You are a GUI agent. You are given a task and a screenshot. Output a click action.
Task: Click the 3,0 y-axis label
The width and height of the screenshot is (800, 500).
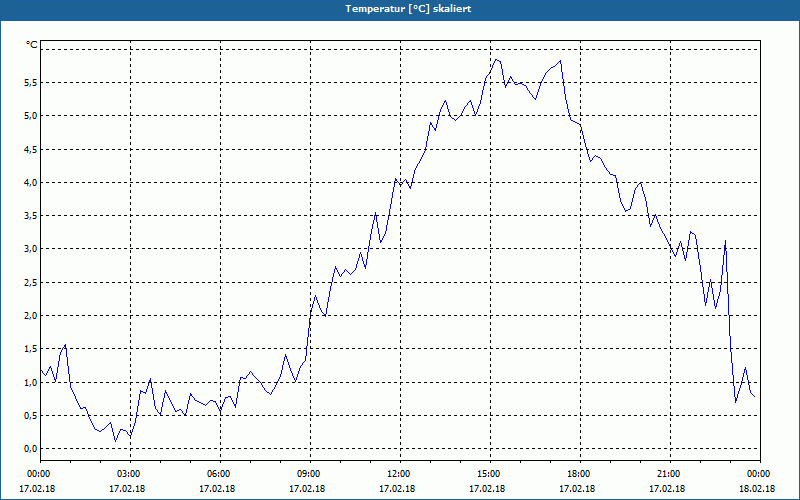[31, 249]
